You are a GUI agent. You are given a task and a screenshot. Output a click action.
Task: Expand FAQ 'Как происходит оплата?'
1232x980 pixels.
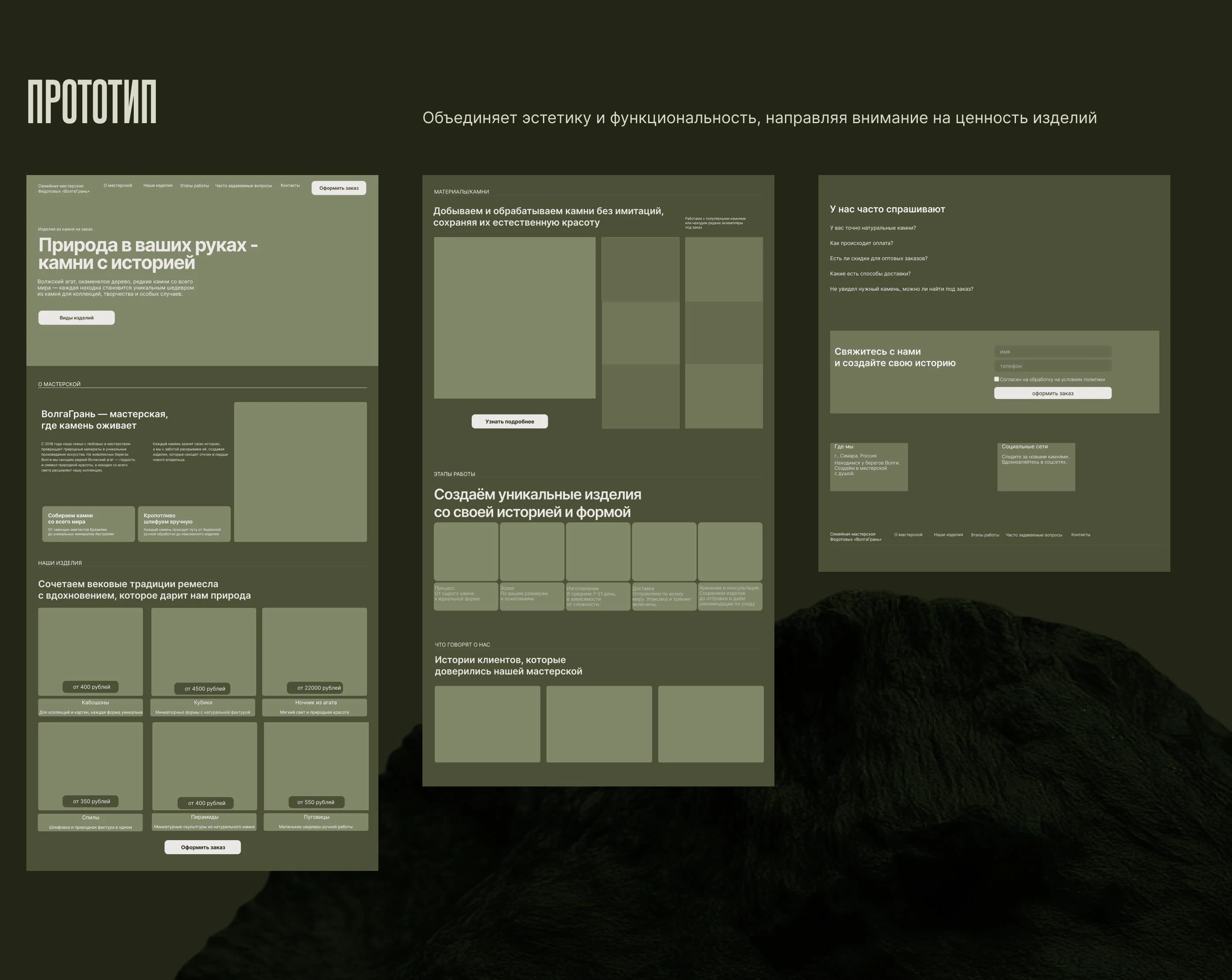pos(861,243)
